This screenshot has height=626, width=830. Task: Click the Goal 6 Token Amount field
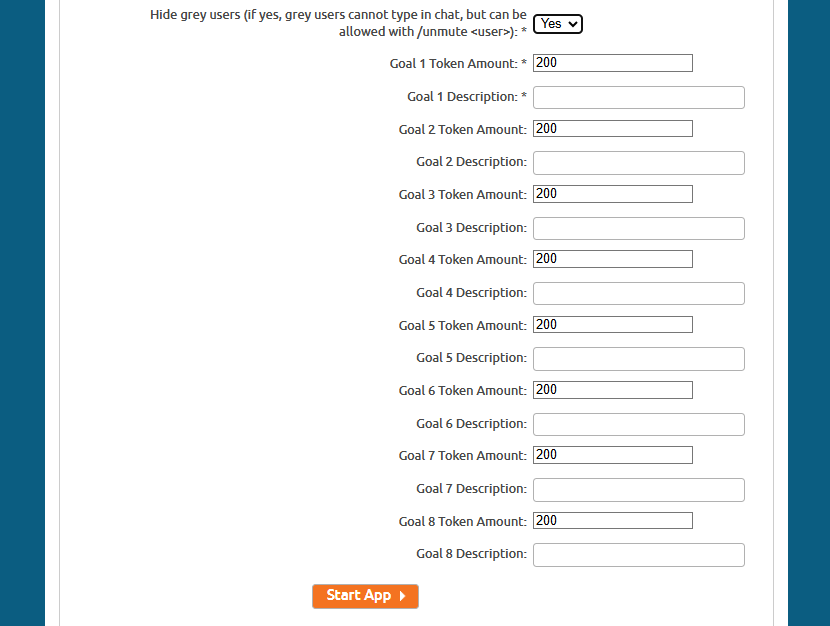612,389
